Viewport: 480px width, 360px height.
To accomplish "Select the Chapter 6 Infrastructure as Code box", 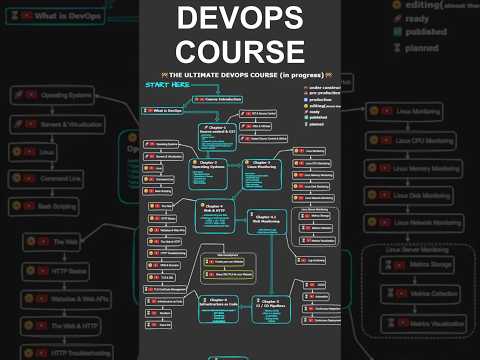I will point(219,309).
